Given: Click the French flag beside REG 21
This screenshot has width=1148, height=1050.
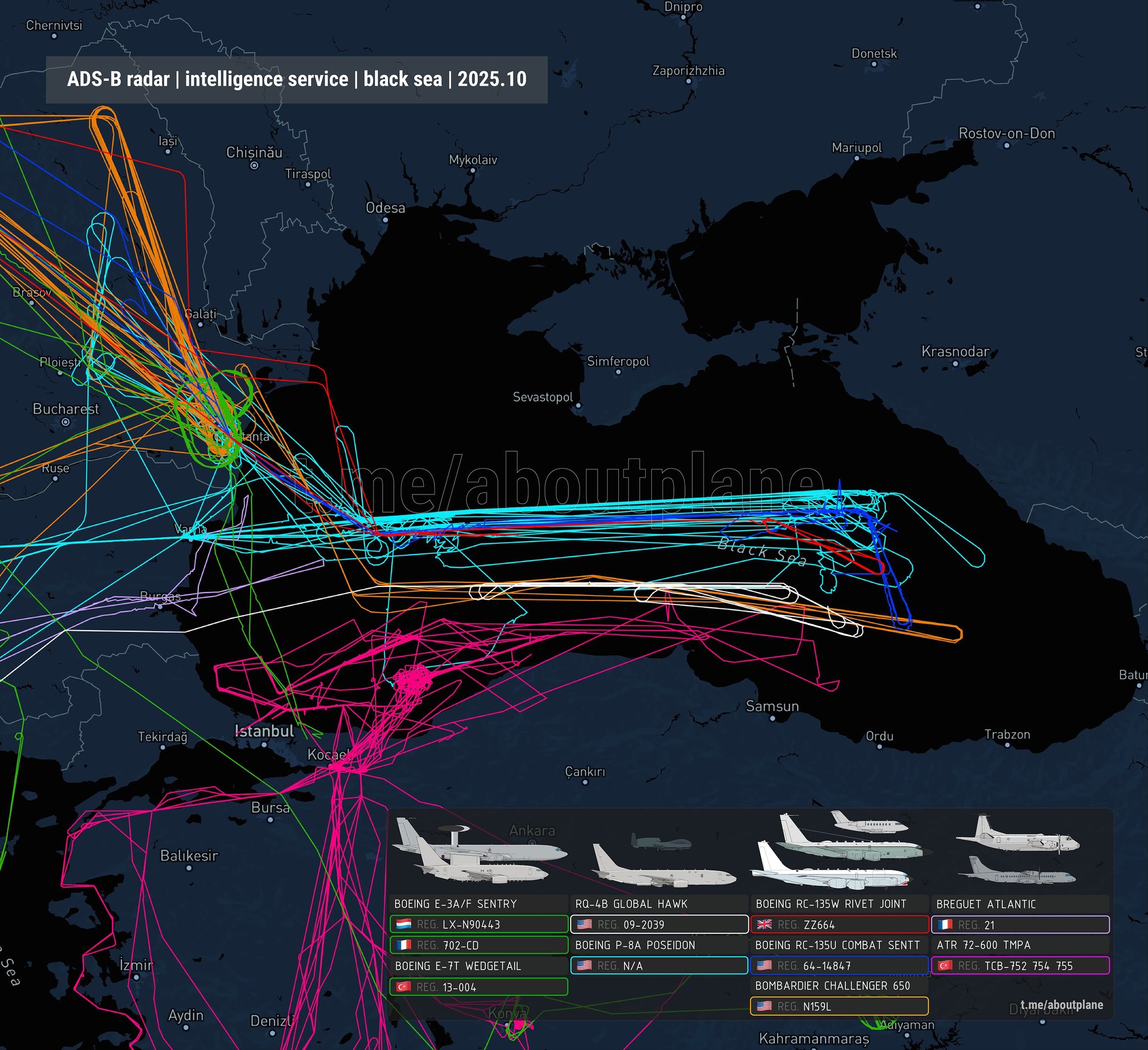Looking at the screenshot, I should (x=945, y=924).
